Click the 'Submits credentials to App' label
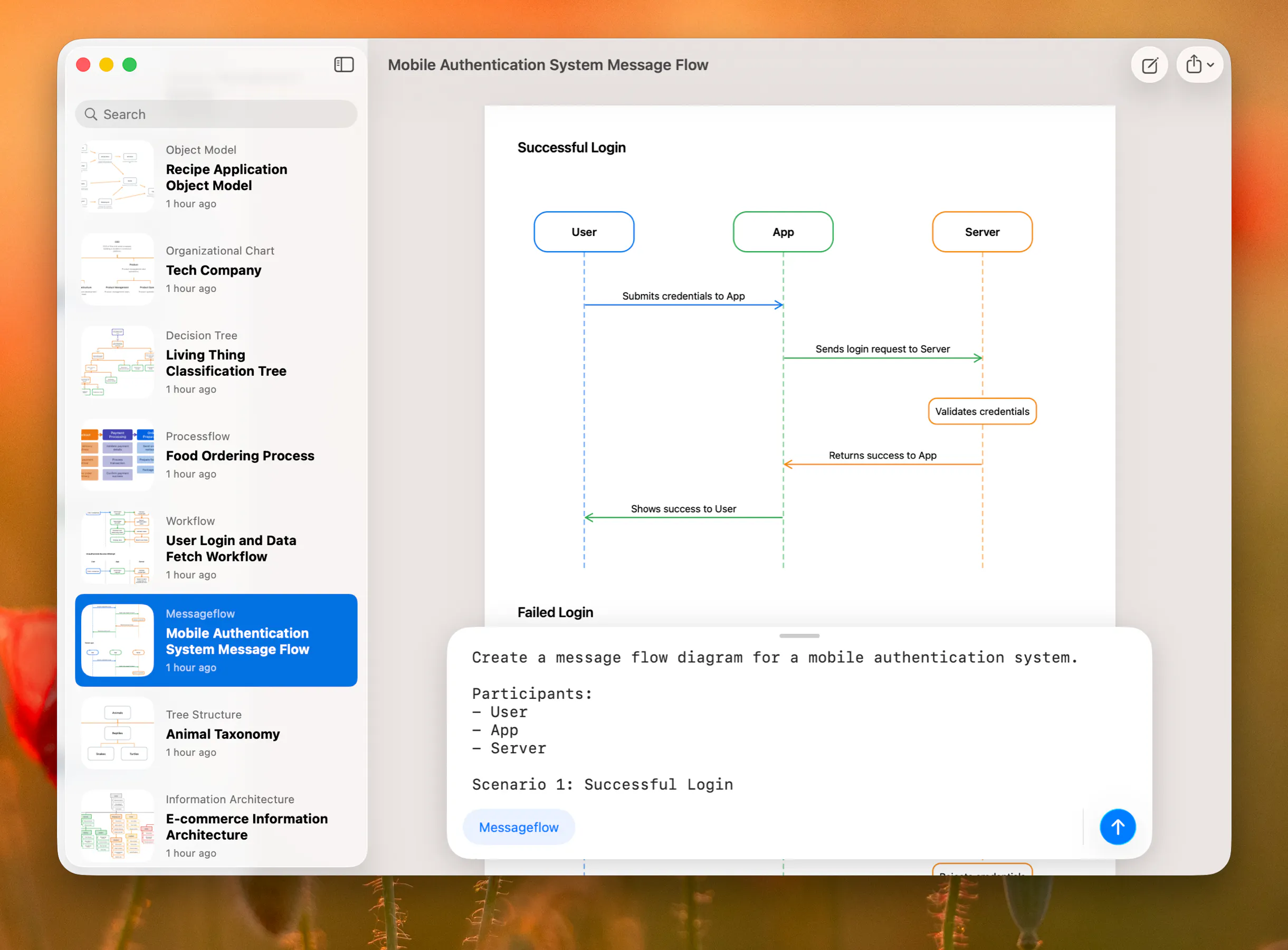 point(684,296)
